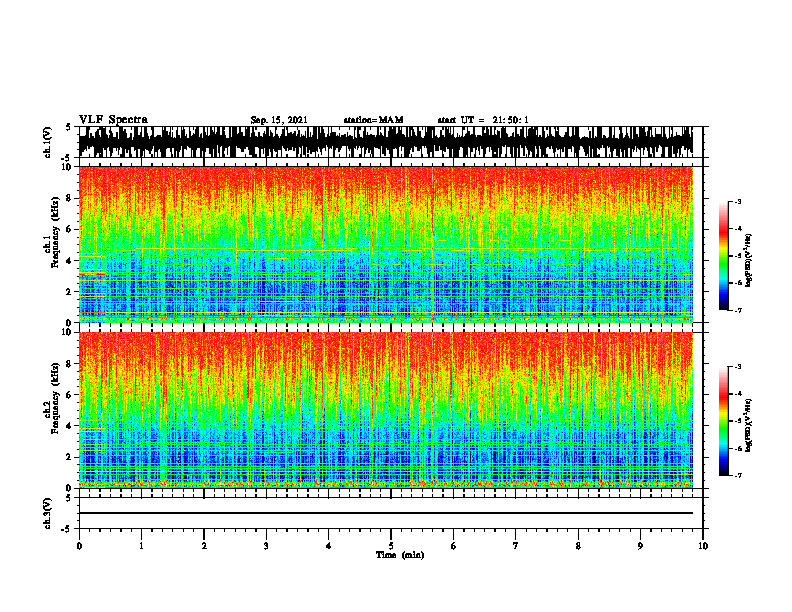Click the ch.1 spectrogram at minute 5
Viewport: 792px width, 612px height.
click(x=391, y=244)
